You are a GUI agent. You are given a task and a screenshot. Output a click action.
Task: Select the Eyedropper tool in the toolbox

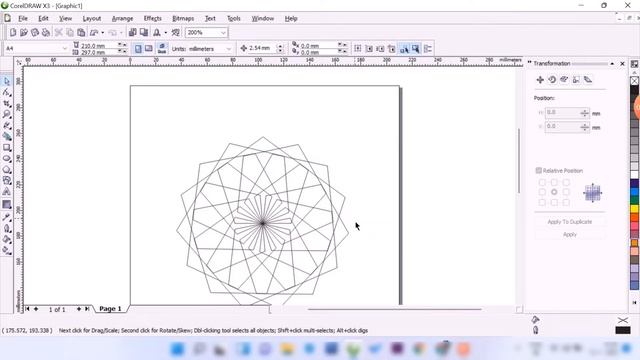click(x=7, y=217)
